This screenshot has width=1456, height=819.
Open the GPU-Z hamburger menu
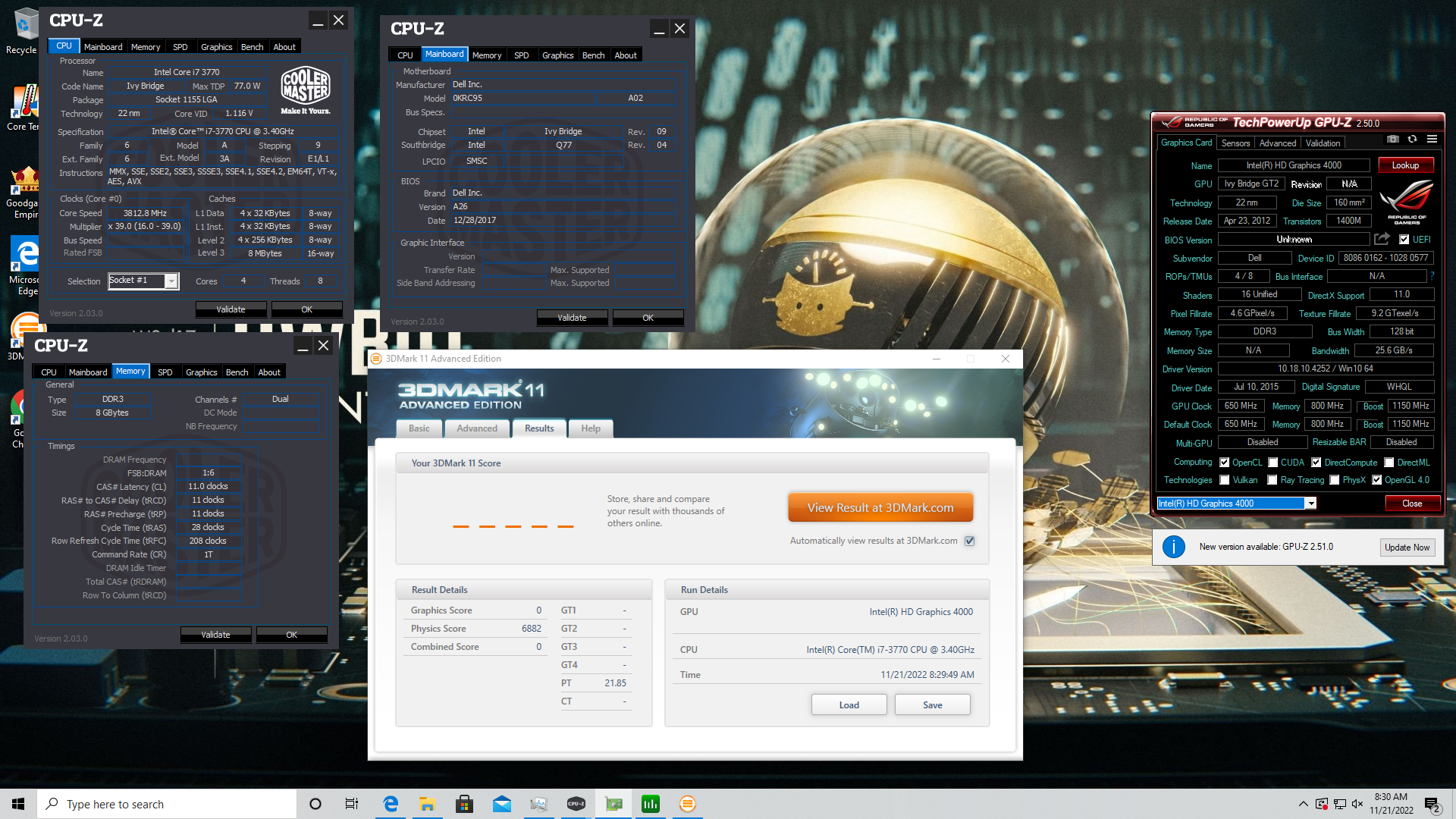[x=1432, y=140]
